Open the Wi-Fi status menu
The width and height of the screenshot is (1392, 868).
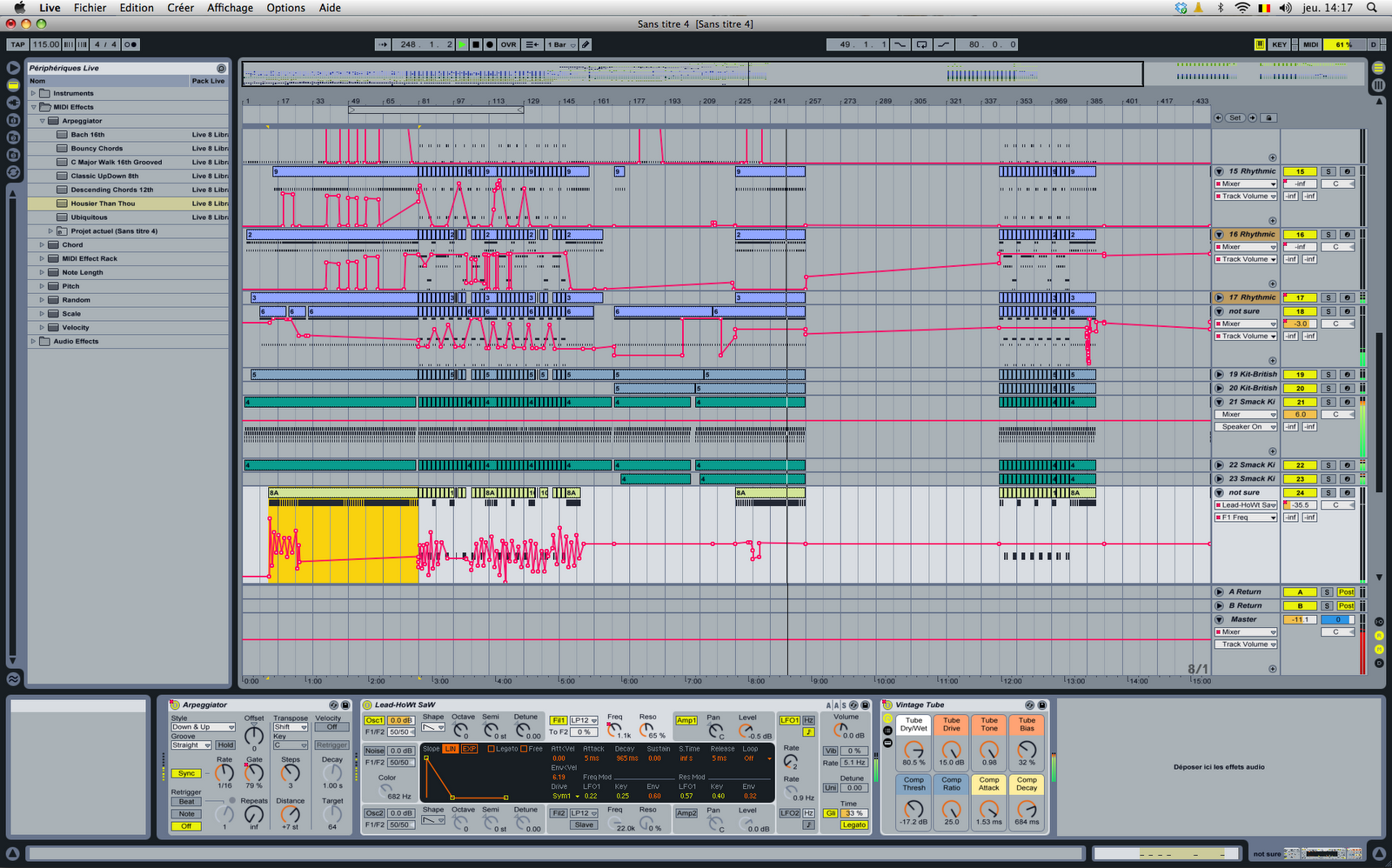1242,8
